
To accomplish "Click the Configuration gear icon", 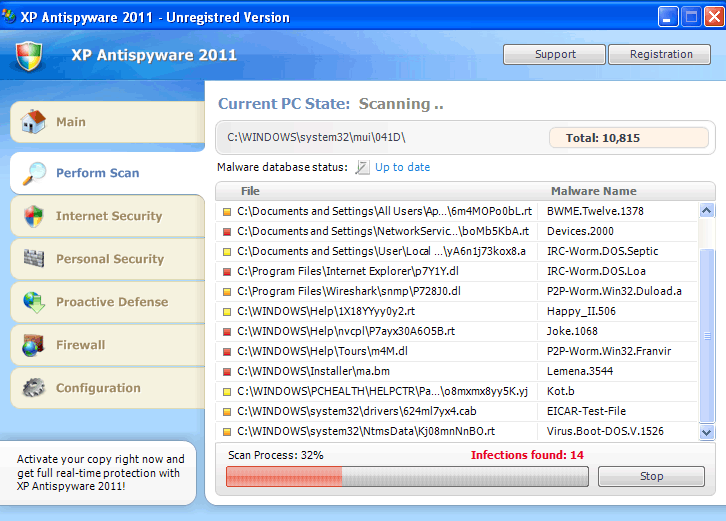I will tap(33, 388).
